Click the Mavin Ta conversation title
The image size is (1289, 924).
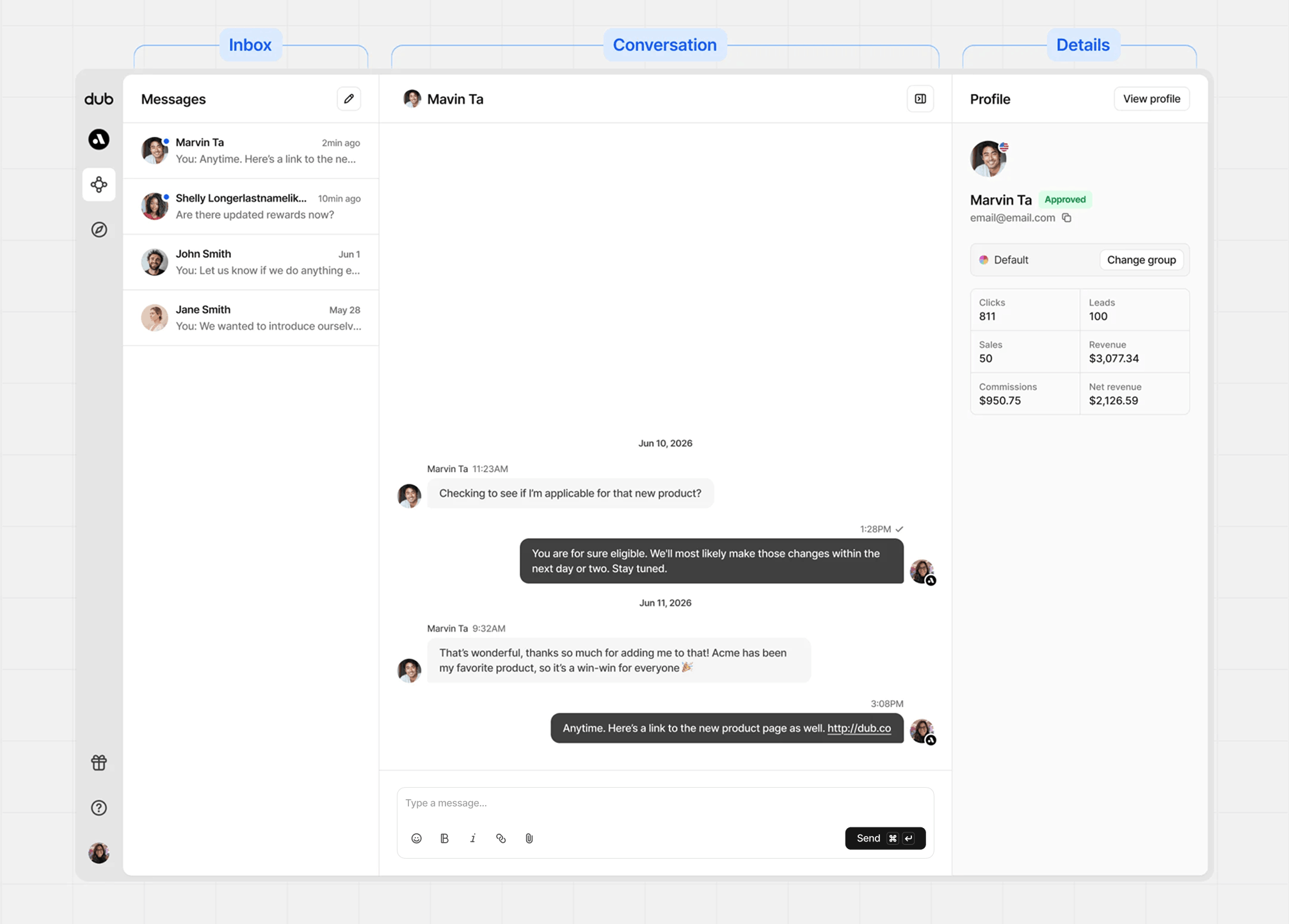click(455, 99)
